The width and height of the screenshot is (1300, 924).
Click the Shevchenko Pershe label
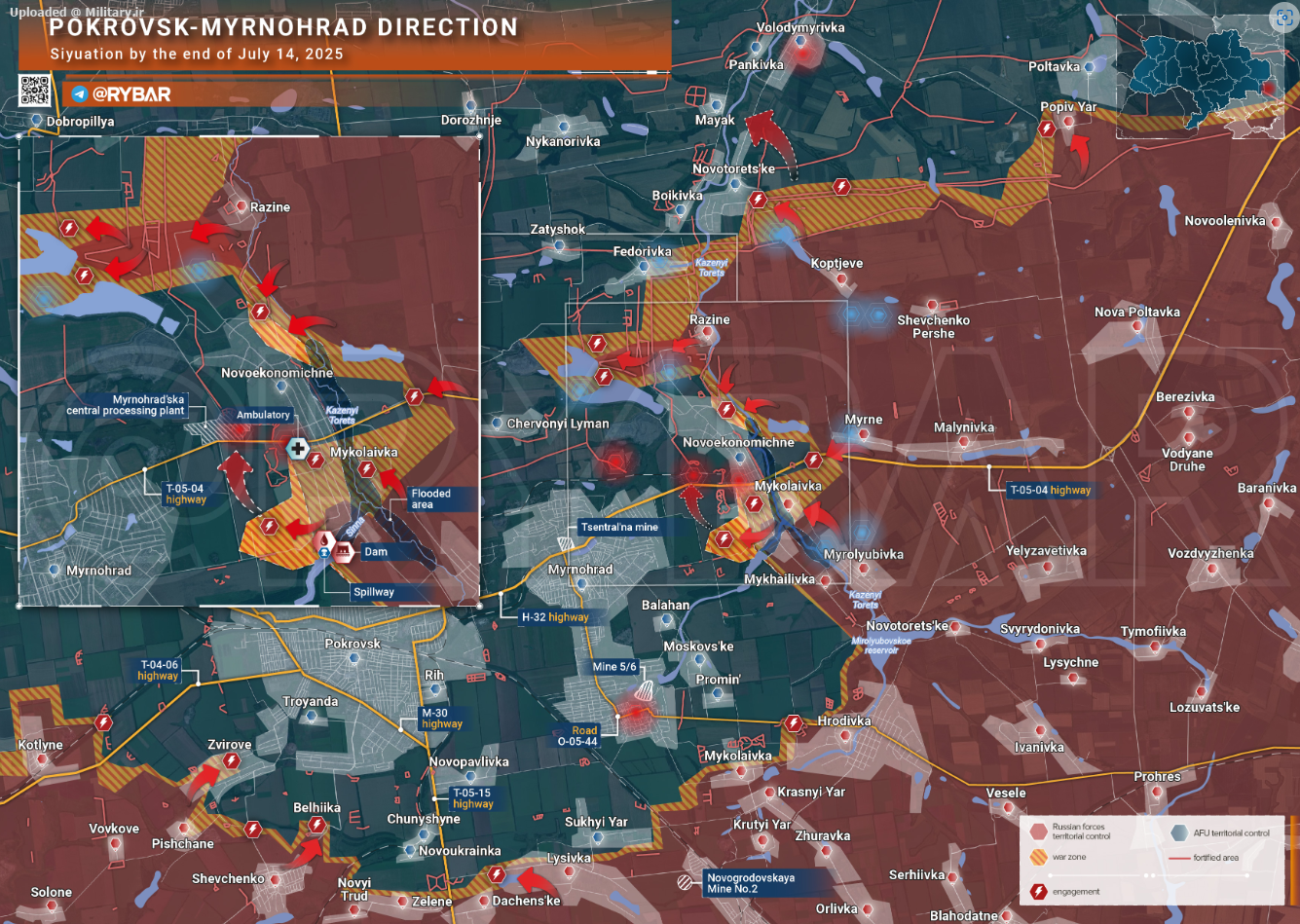point(934,326)
